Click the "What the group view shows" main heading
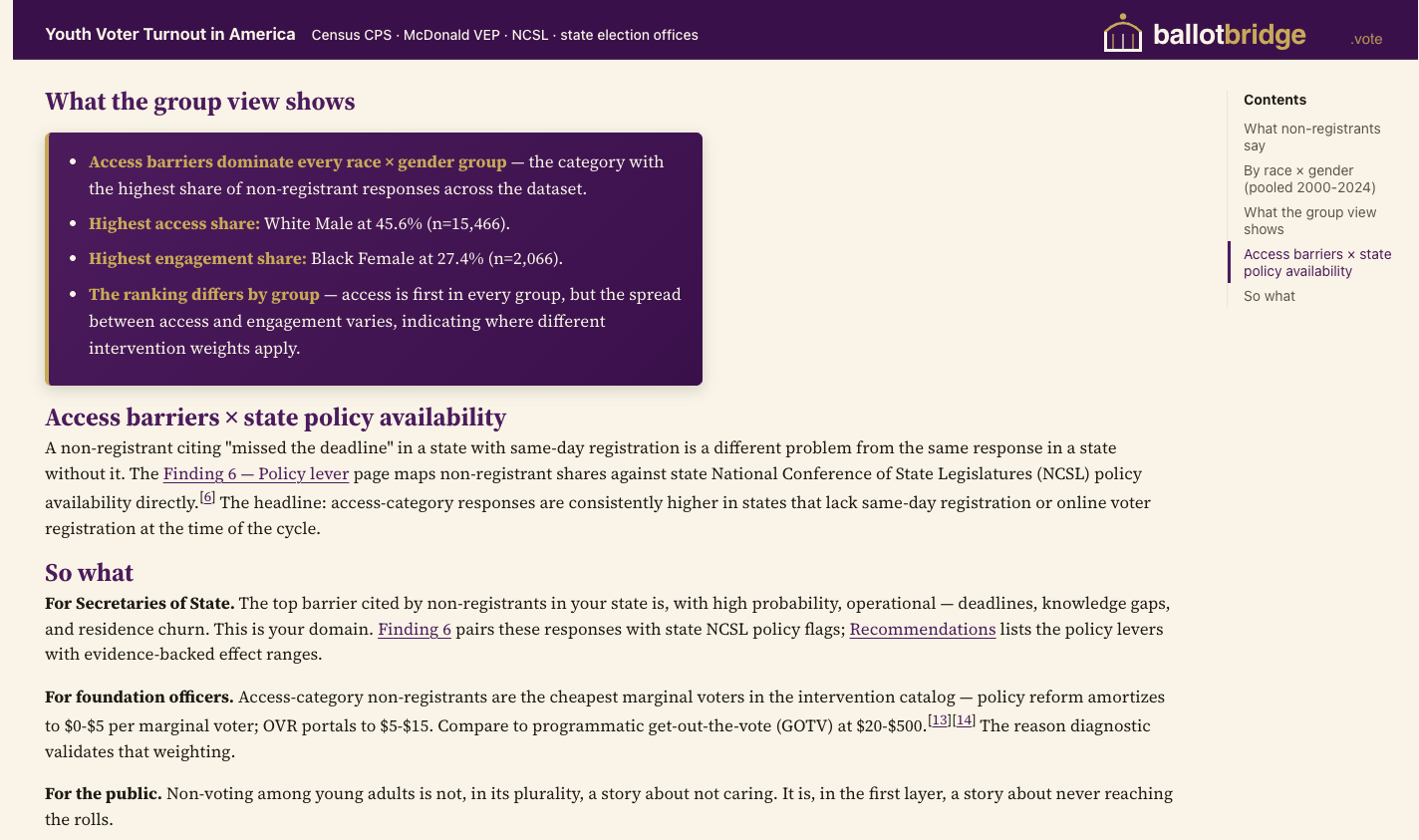 click(x=199, y=102)
